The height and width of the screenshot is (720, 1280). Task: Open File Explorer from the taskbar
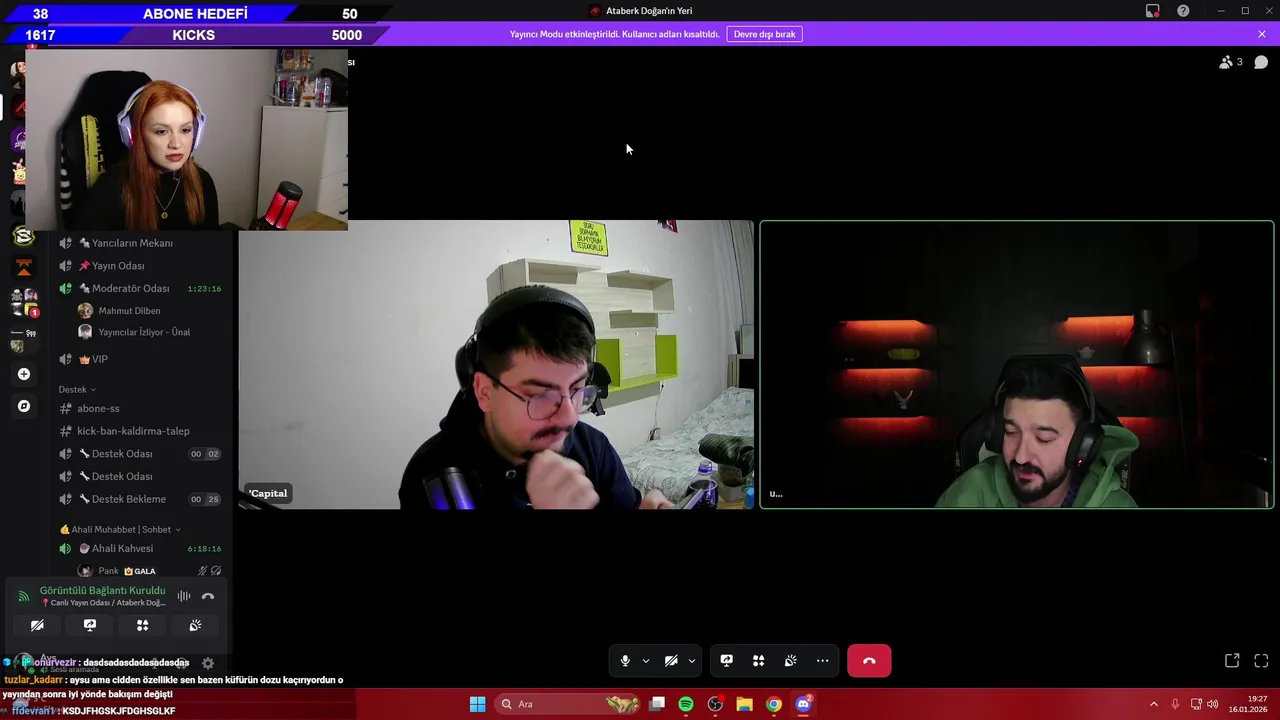pos(744,704)
